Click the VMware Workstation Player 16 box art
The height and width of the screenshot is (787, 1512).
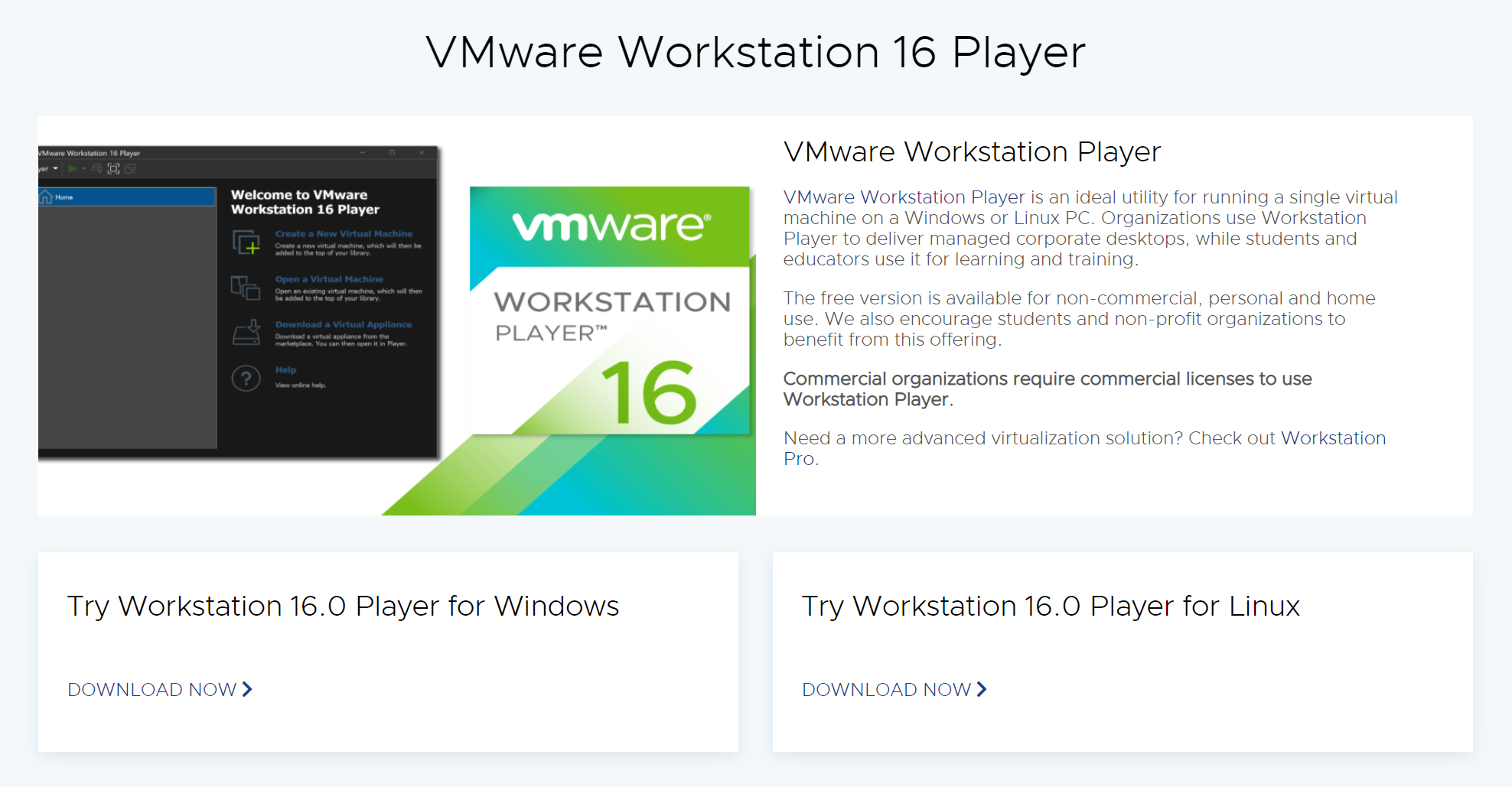click(x=610, y=311)
